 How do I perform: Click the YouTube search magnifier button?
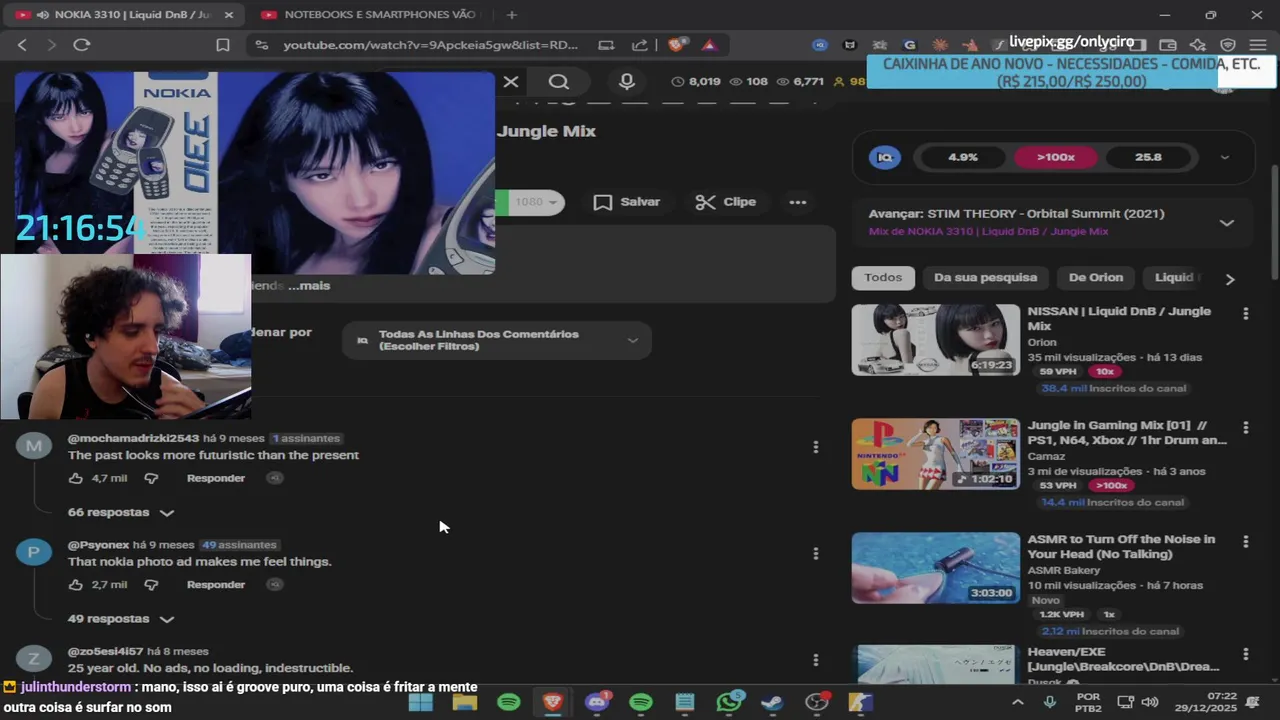point(559,82)
